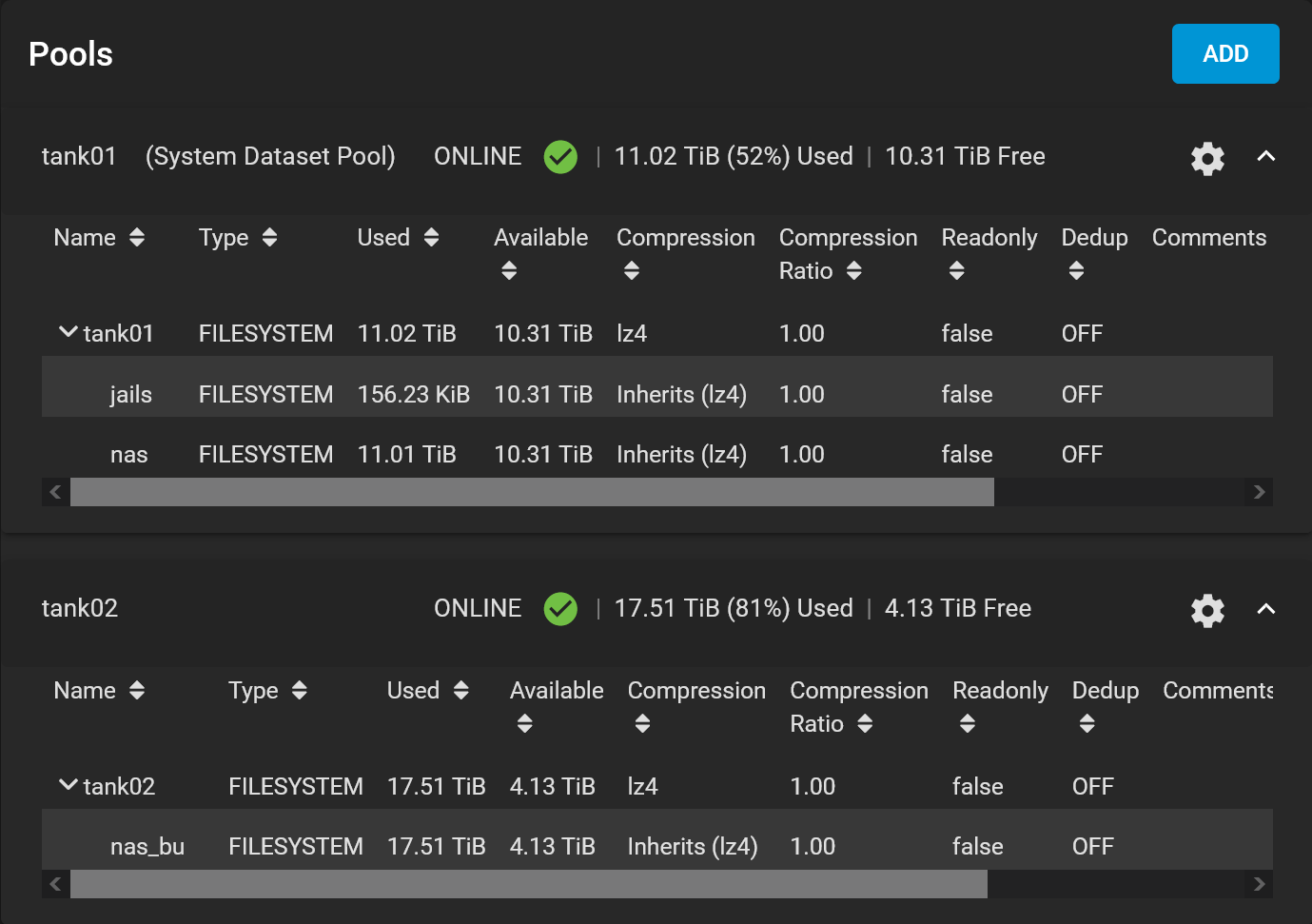The width and height of the screenshot is (1312, 924).
Task: Sort tank02 table by Name
Action: pyautogui.click(x=137, y=691)
